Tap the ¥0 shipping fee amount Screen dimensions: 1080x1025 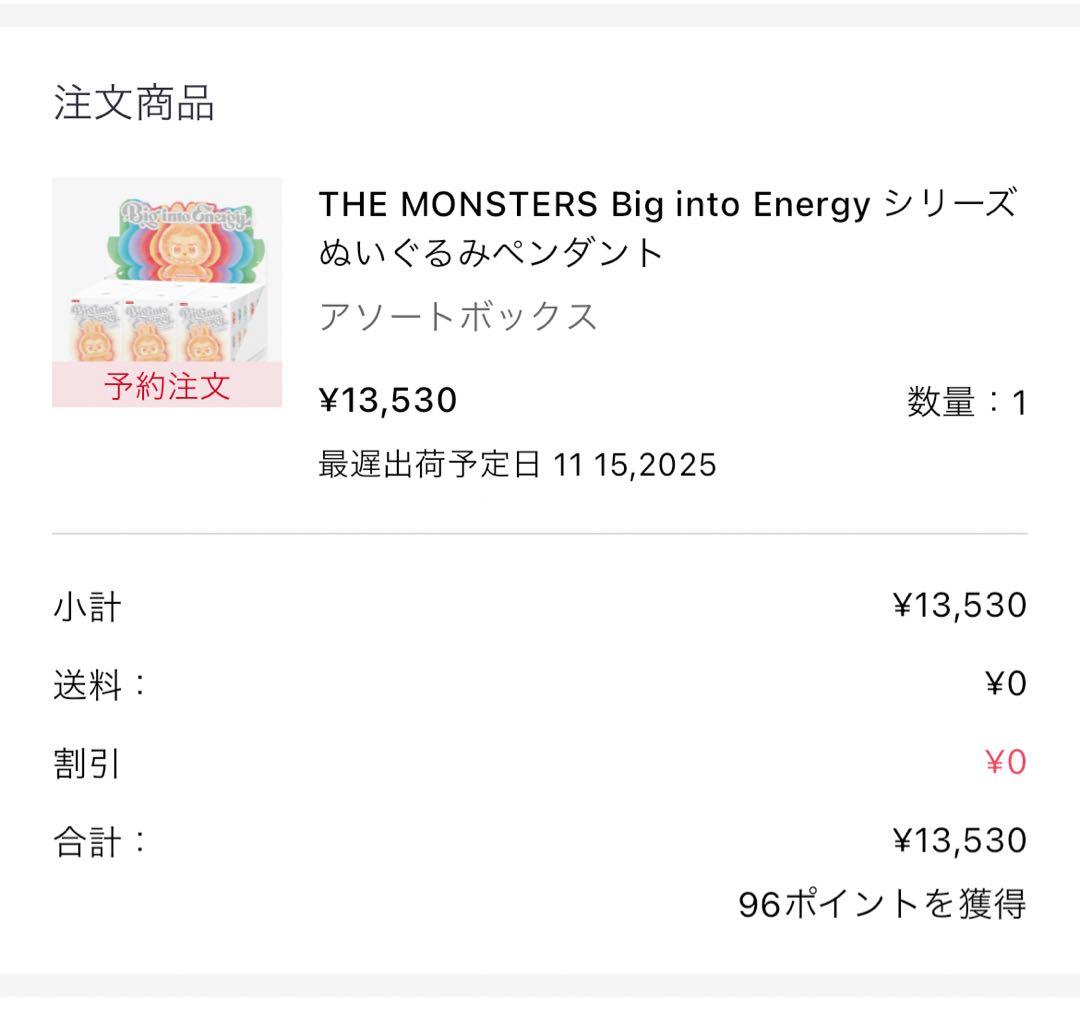pos(1005,684)
